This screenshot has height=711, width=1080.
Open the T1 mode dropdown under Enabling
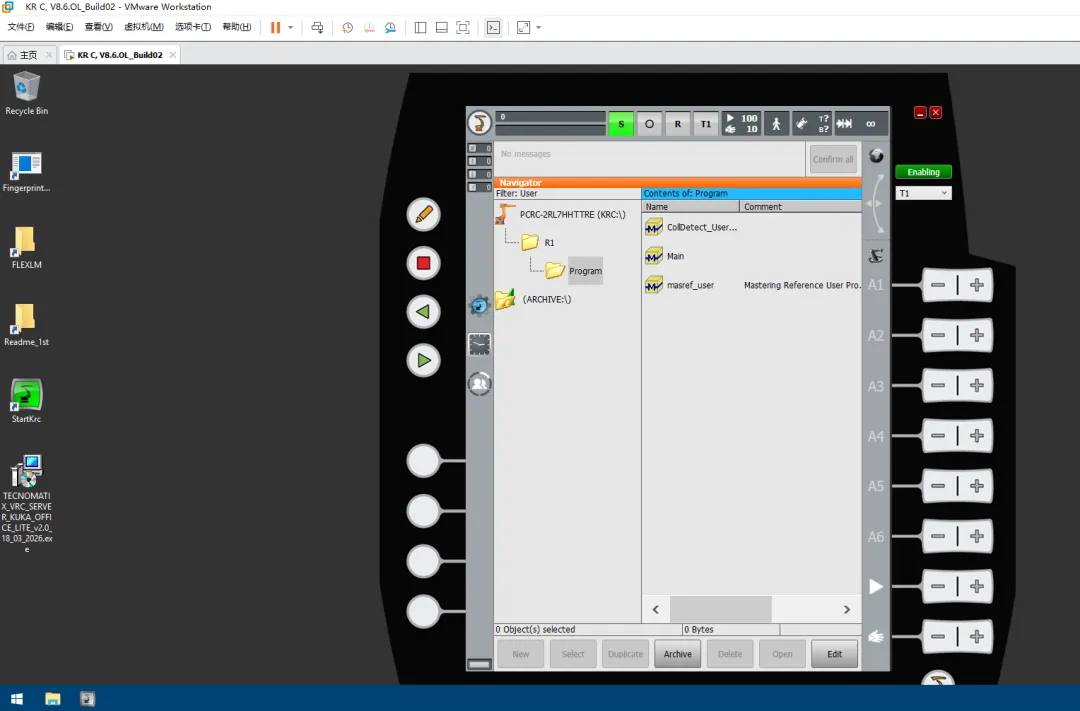coord(923,194)
